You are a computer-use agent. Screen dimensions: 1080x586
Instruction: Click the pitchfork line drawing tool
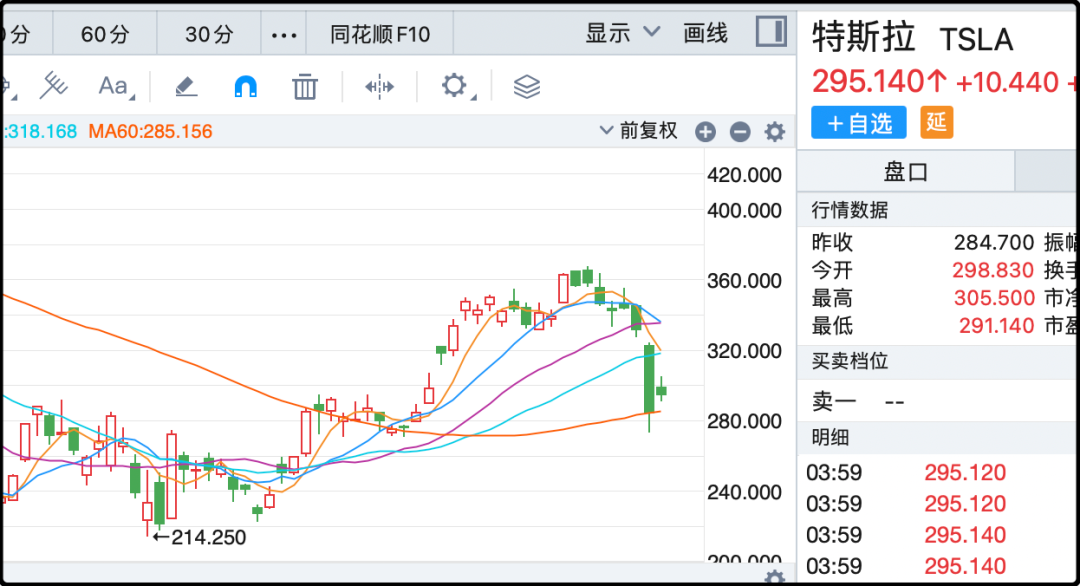click(53, 87)
